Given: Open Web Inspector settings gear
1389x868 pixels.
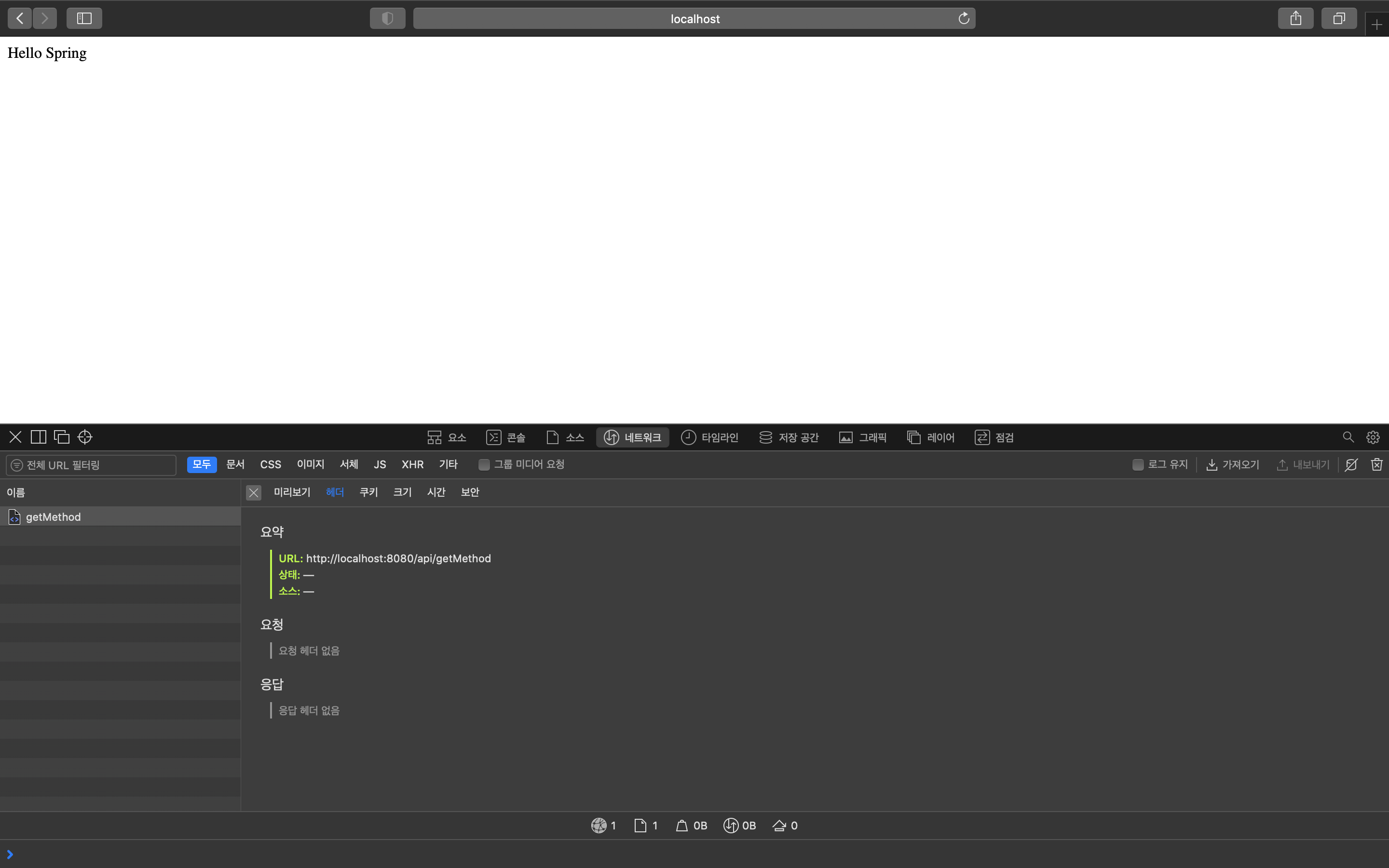Looking at the screenshot, I should [1372, 437].
